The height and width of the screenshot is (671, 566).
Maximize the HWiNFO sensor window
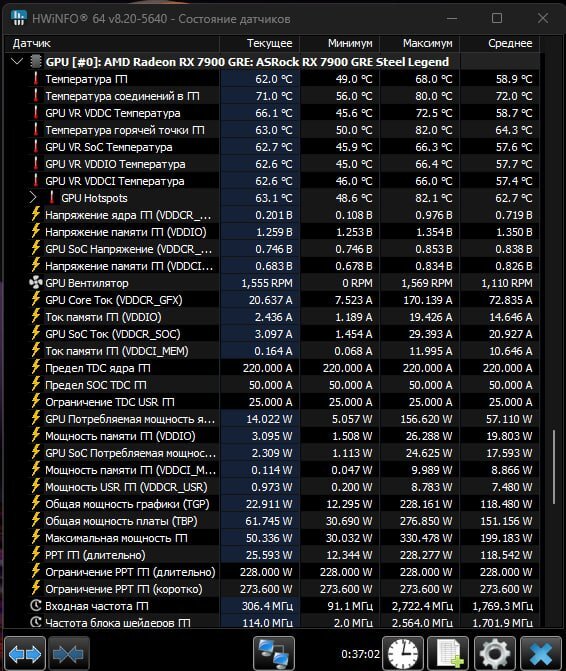click(x=497, y=18)
